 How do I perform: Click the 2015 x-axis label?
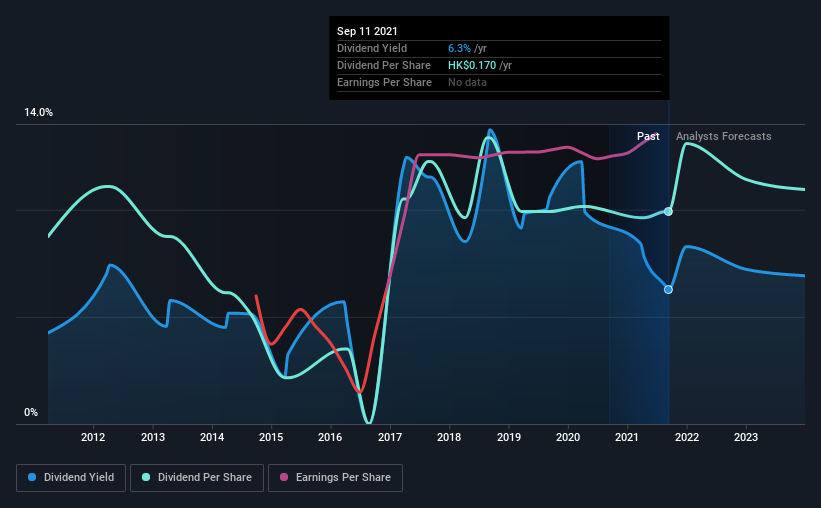pyautogui.click(x=271, y=437)
